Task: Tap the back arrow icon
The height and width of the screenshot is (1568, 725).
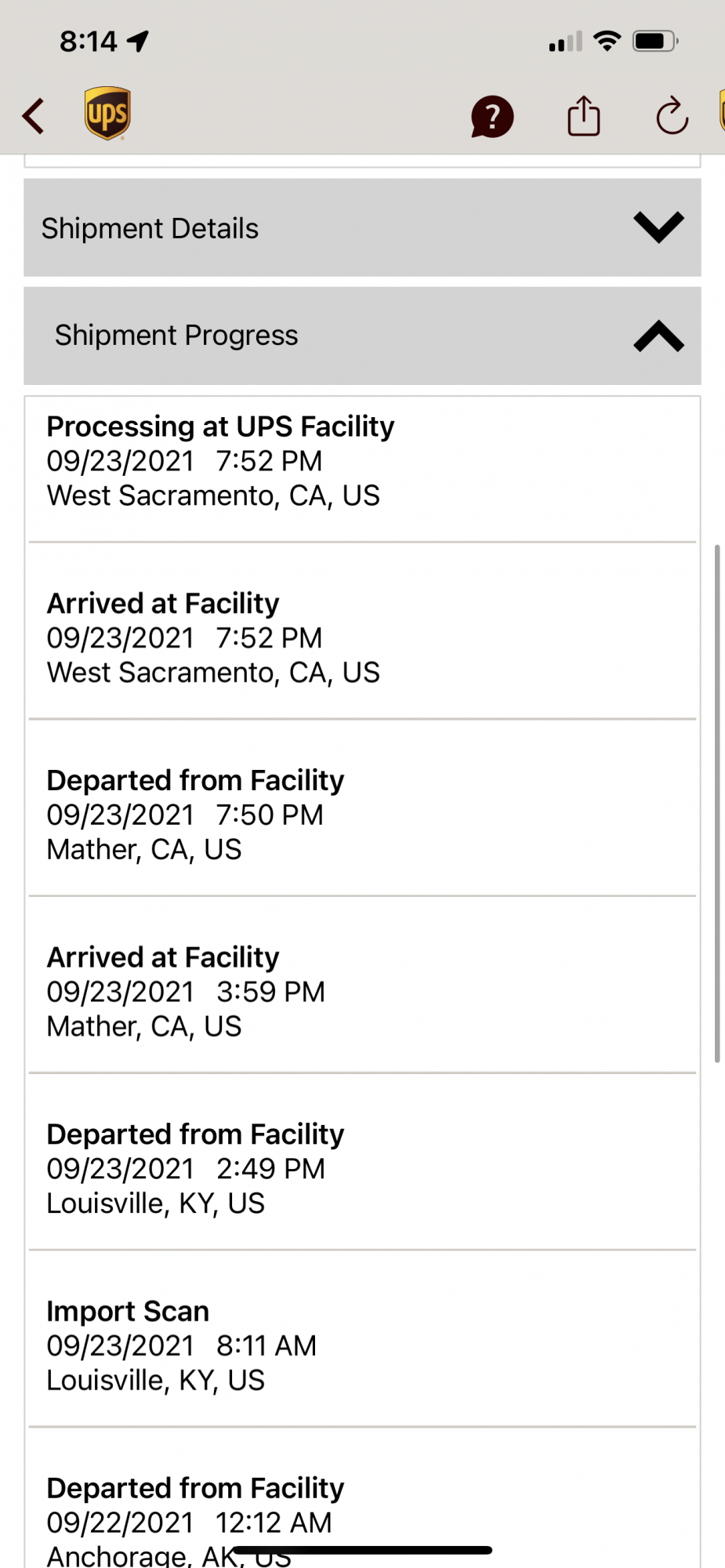Action: click(x=34, y=117)
